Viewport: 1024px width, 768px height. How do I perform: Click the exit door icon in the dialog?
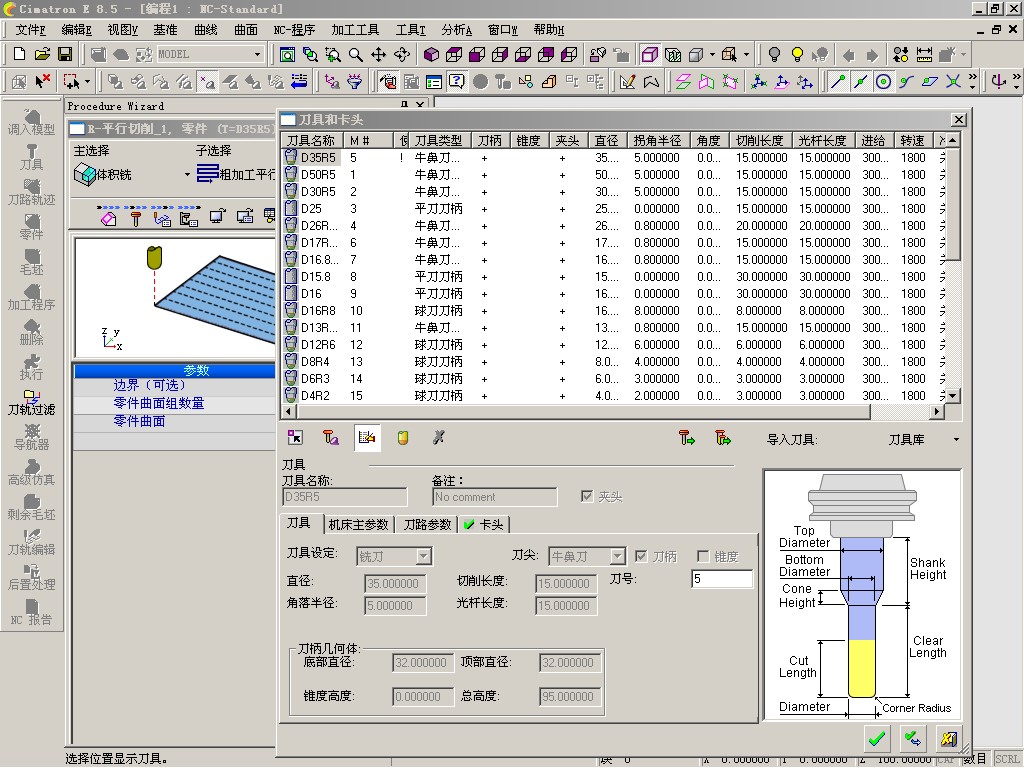pyautogui.click(x=948, y=739)
